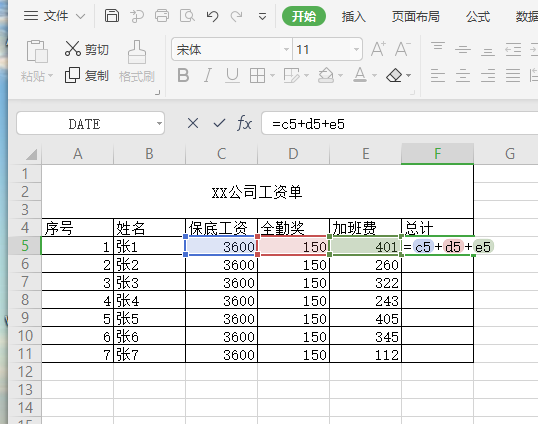Click the Save disk icon

click(112, 16)
